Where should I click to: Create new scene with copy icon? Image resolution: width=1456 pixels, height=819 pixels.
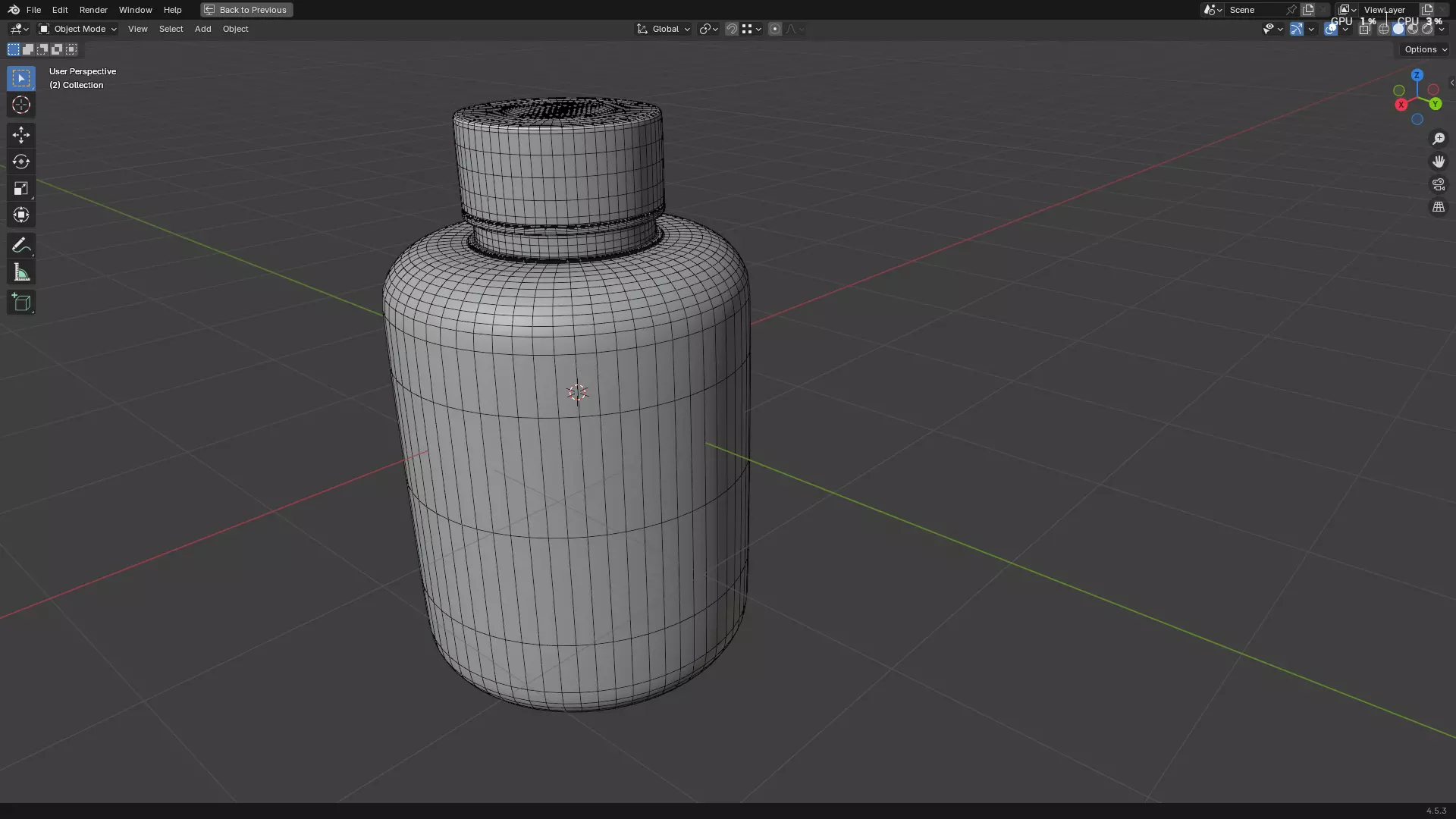click(1308, 10)
